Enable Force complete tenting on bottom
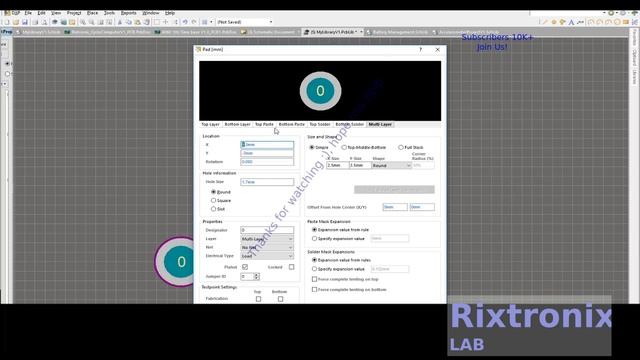The width and height of the screenshot is (640, 360). 314,289
